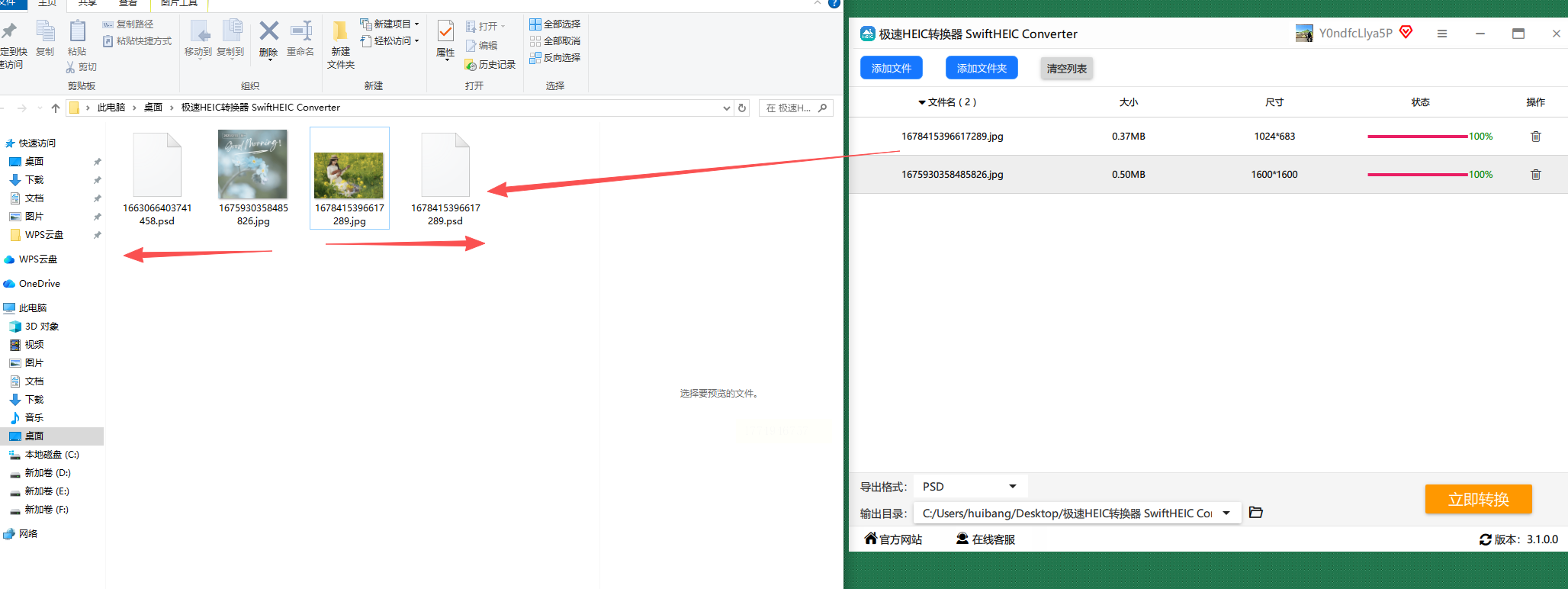Open the 官方网站 link
1568x589 pixels.
893,539
